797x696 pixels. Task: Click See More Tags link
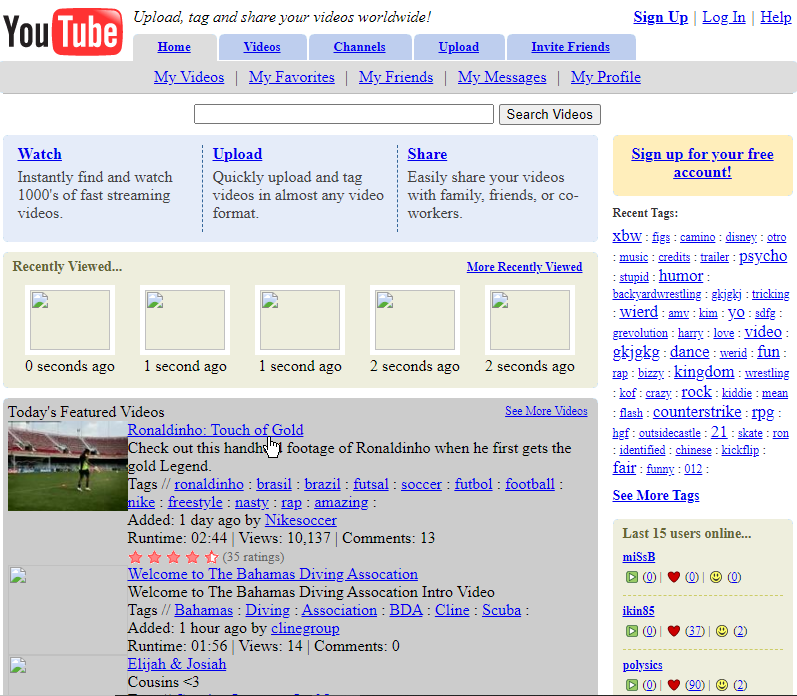click(x=656, y=496)
